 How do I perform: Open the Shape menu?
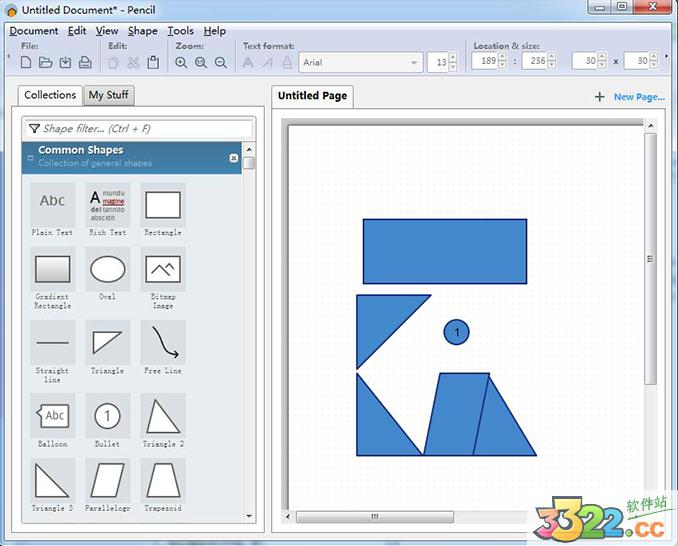click(x=142, y=31)
